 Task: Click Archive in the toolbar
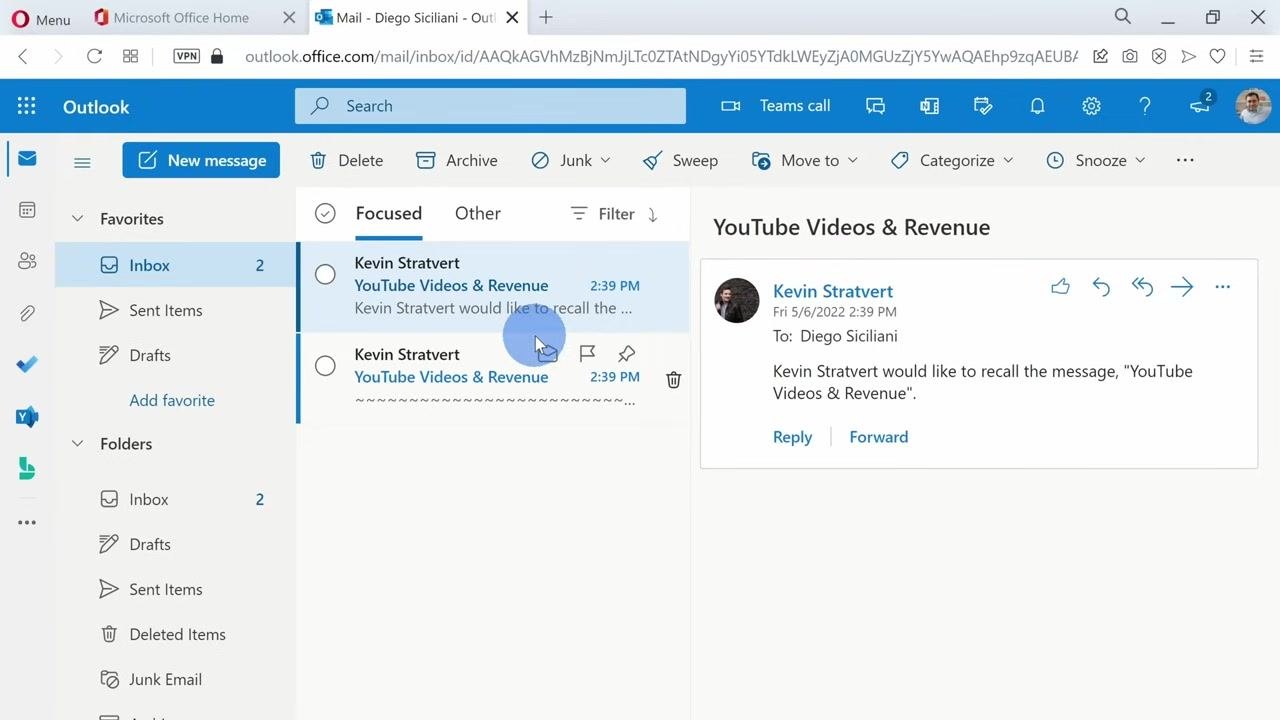point(456,160)
